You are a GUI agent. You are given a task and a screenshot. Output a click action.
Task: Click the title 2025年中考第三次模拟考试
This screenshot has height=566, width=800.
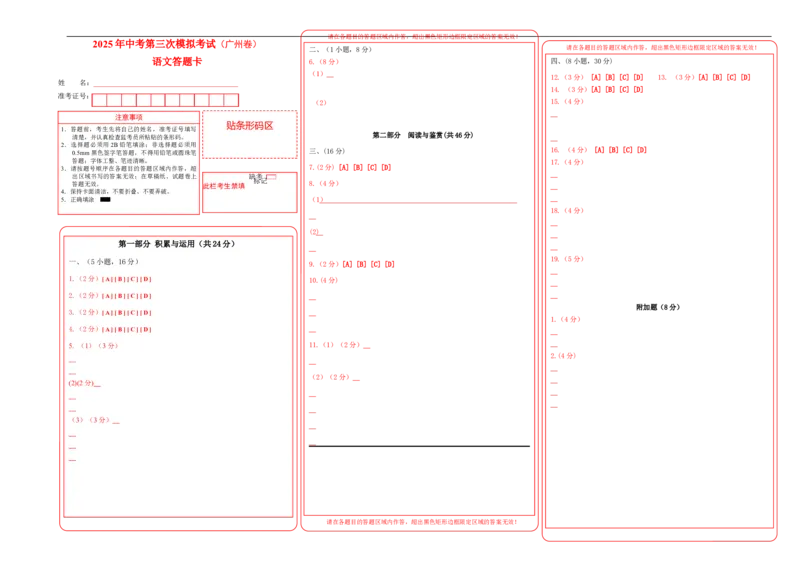coord(154,44)
